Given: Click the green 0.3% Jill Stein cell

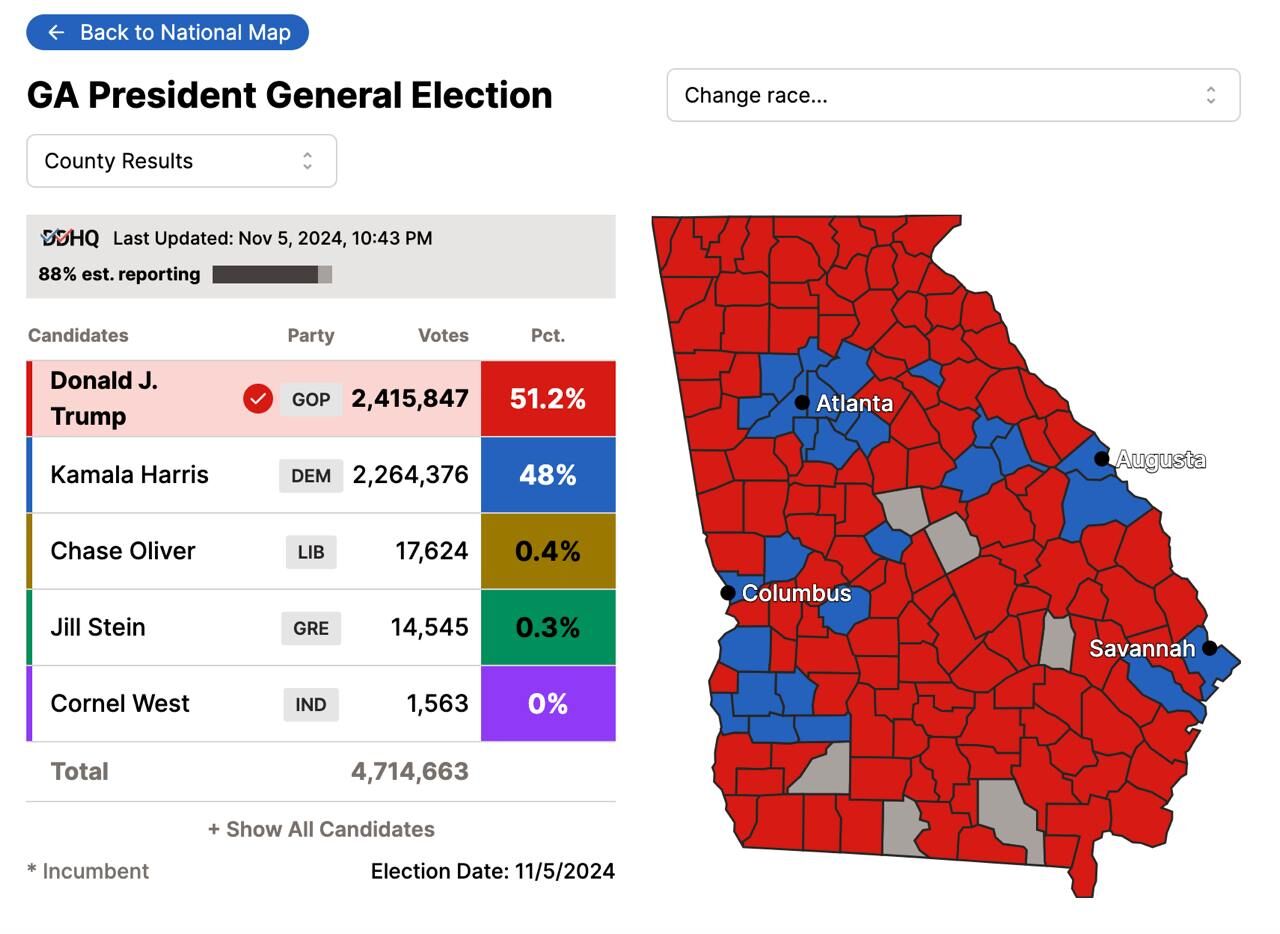Looking at the screenshot, I should [x=548, y=628].
